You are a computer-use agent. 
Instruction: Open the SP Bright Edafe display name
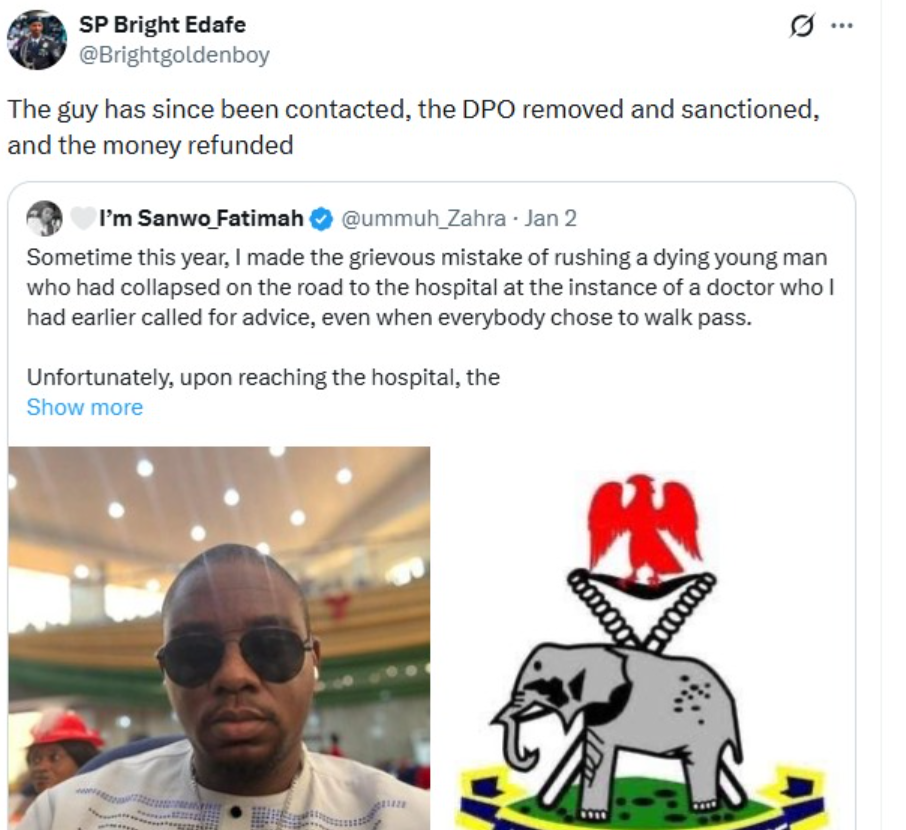click(x=162, y=24)
